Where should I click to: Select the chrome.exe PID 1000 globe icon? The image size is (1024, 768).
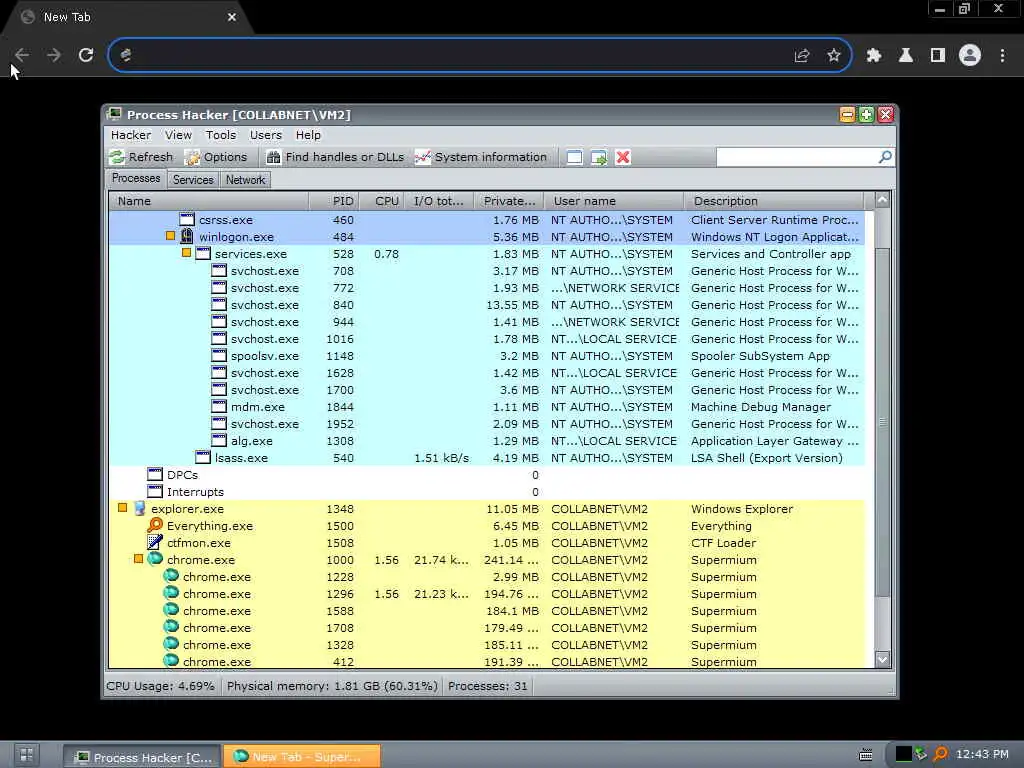pyautogui.click(x=155, y=559)
